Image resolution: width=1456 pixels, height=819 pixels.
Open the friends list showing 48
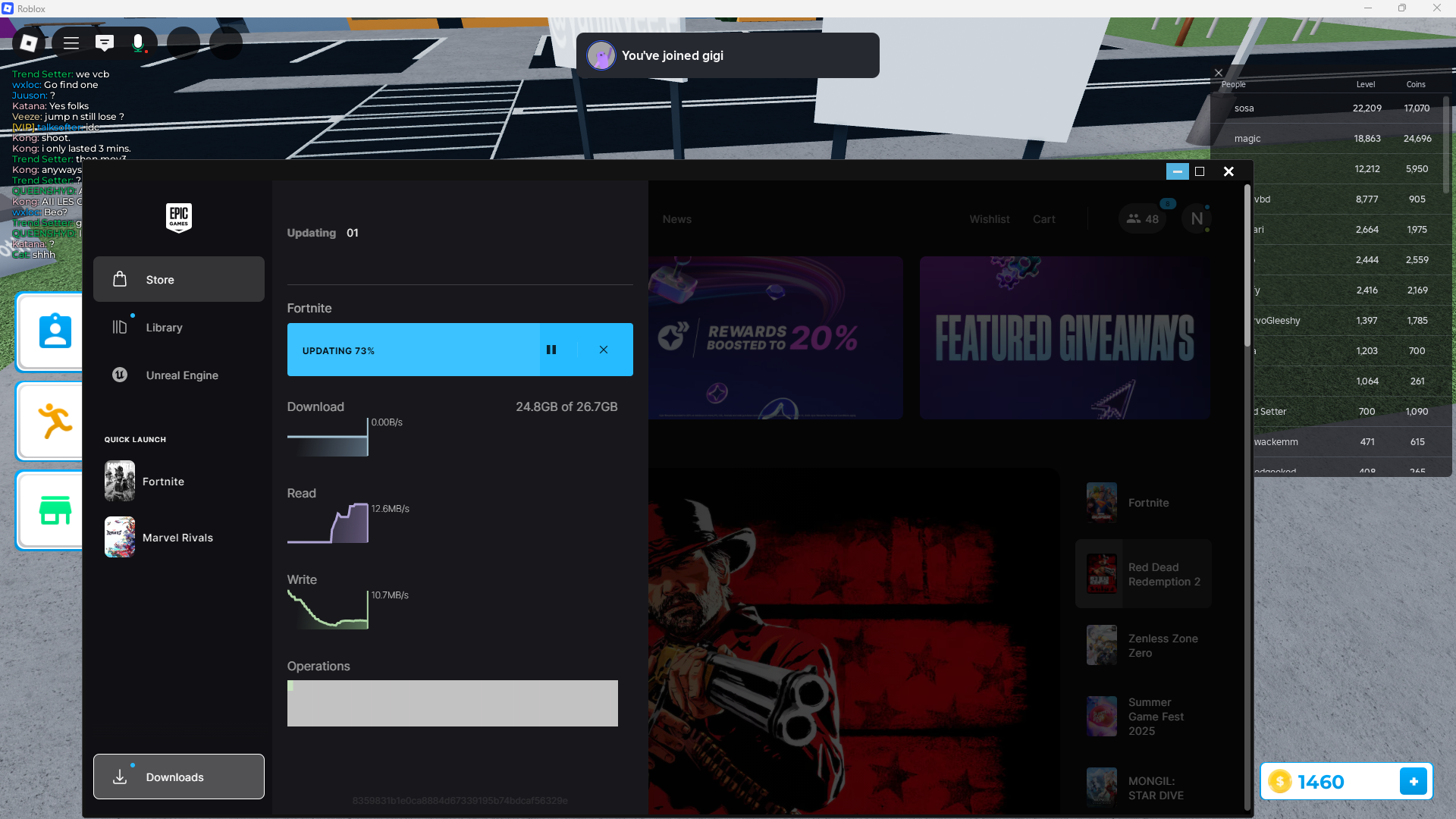[x=1142, y=219]
